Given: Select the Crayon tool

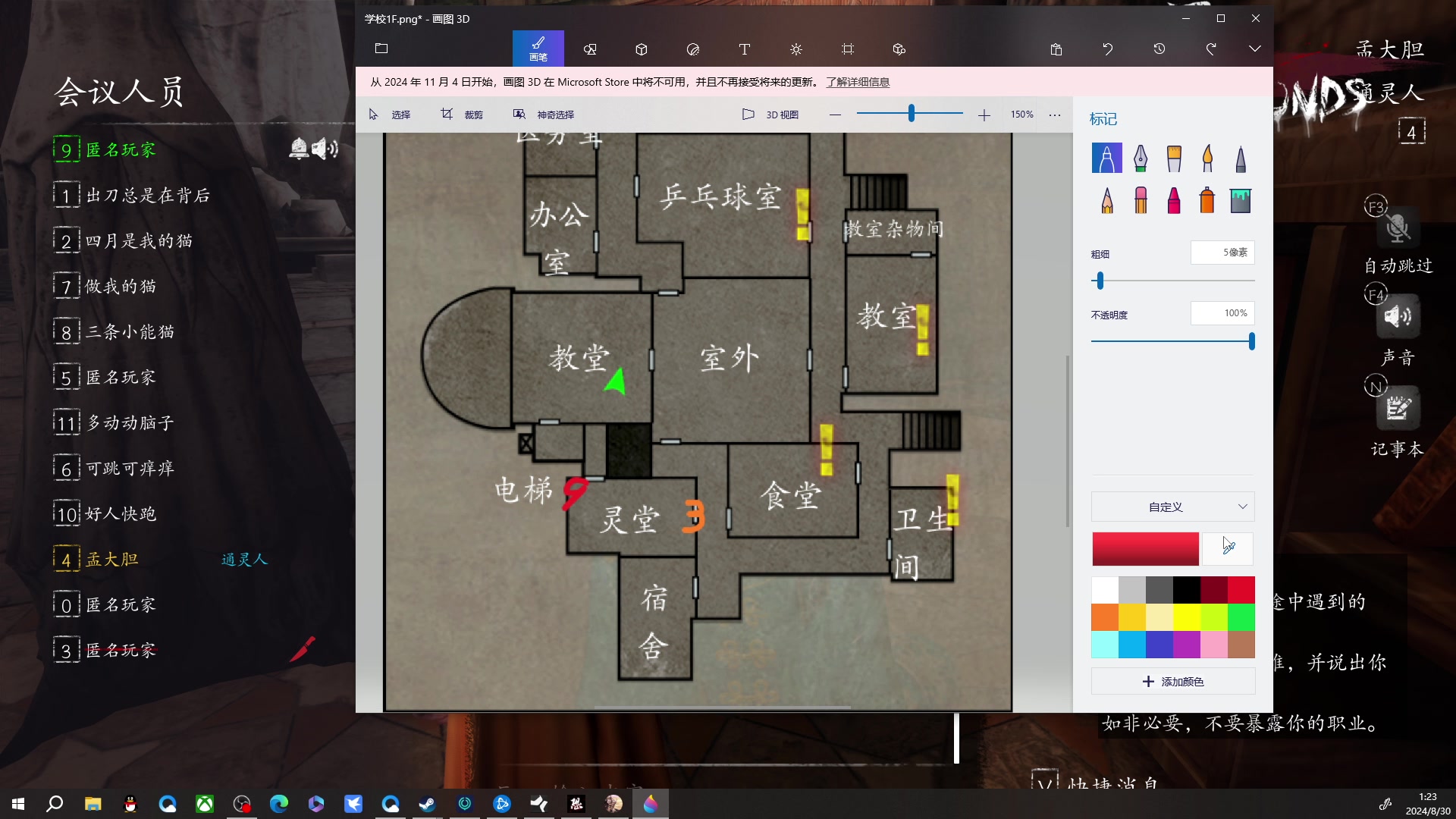Looking at the screenshot, I should coord(1174,200).
